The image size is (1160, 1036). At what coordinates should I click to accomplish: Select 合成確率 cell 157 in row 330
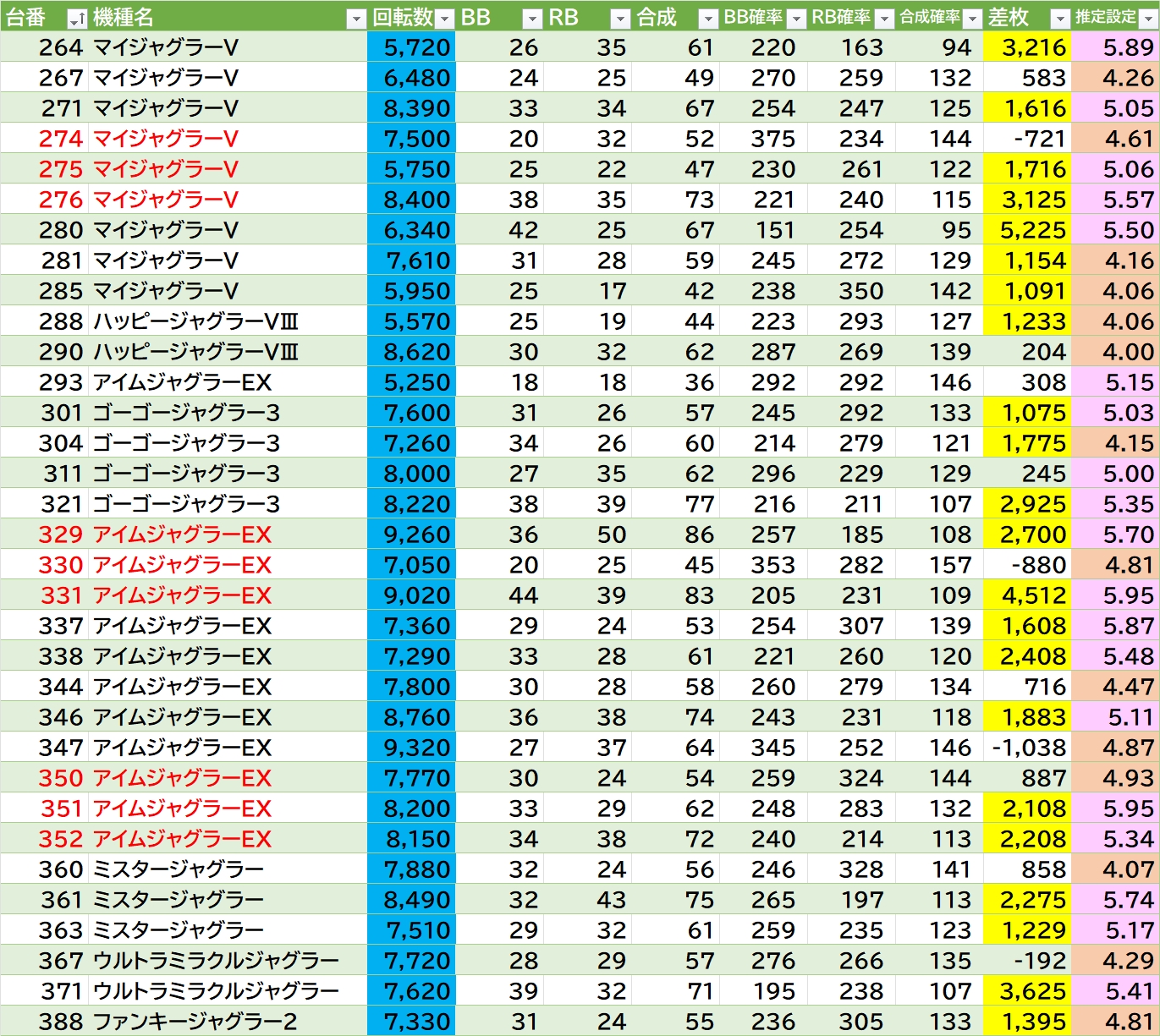point(939,565)
